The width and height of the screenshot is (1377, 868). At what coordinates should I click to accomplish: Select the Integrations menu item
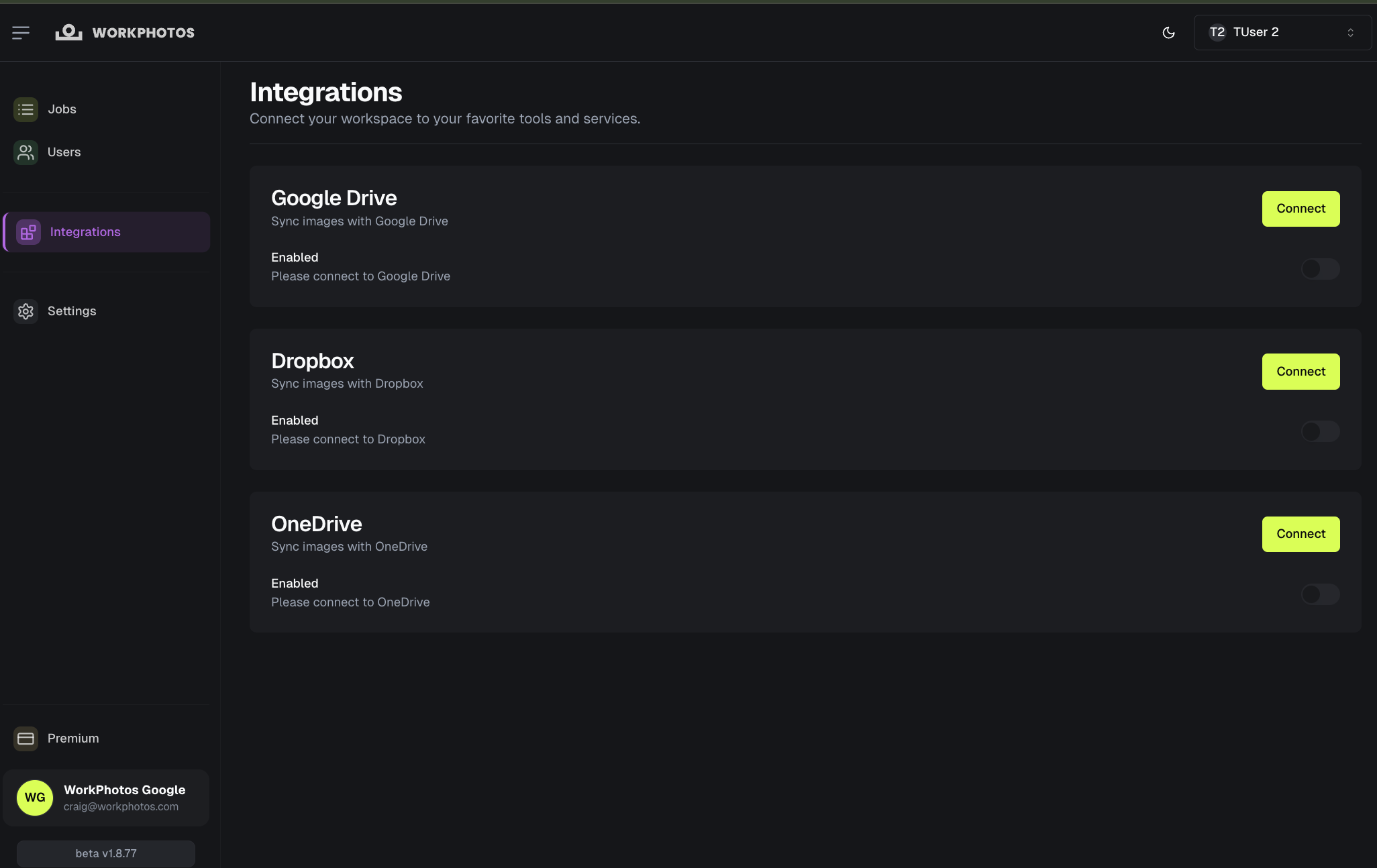coord(107,232)
